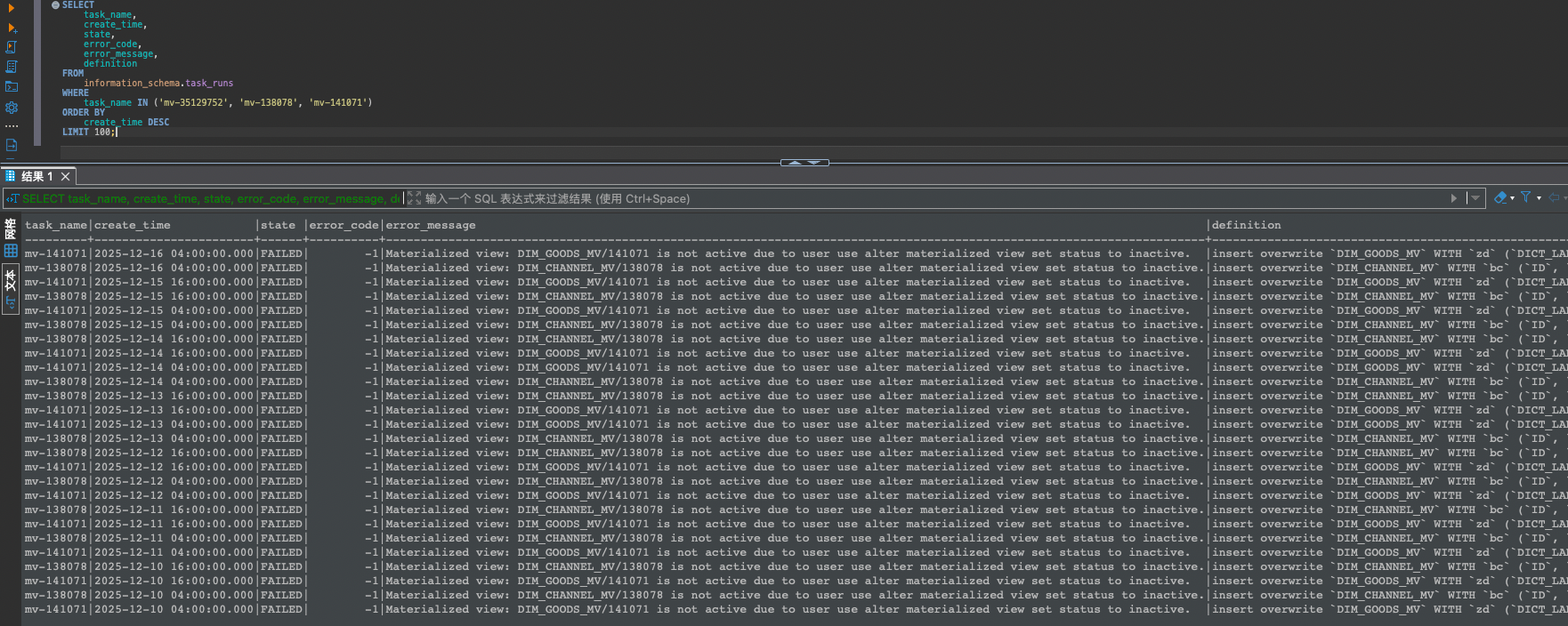Open the dropdown next to the eraser icon
This screenshot has width=1568, height=626.
1512,198
